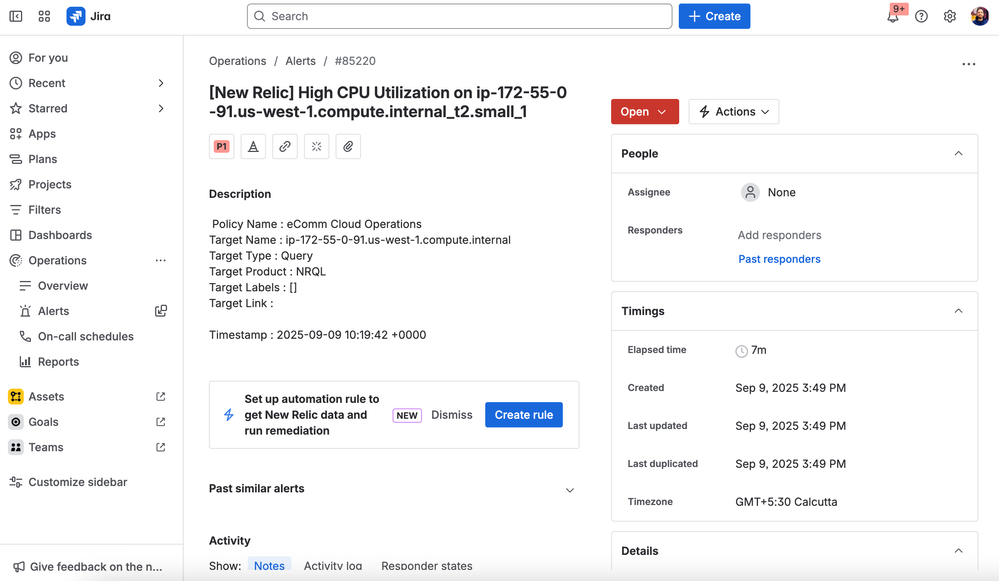Collapse the sidebar with the panel icon
This screenshot has width=999, height=581.
click(16, 17)
